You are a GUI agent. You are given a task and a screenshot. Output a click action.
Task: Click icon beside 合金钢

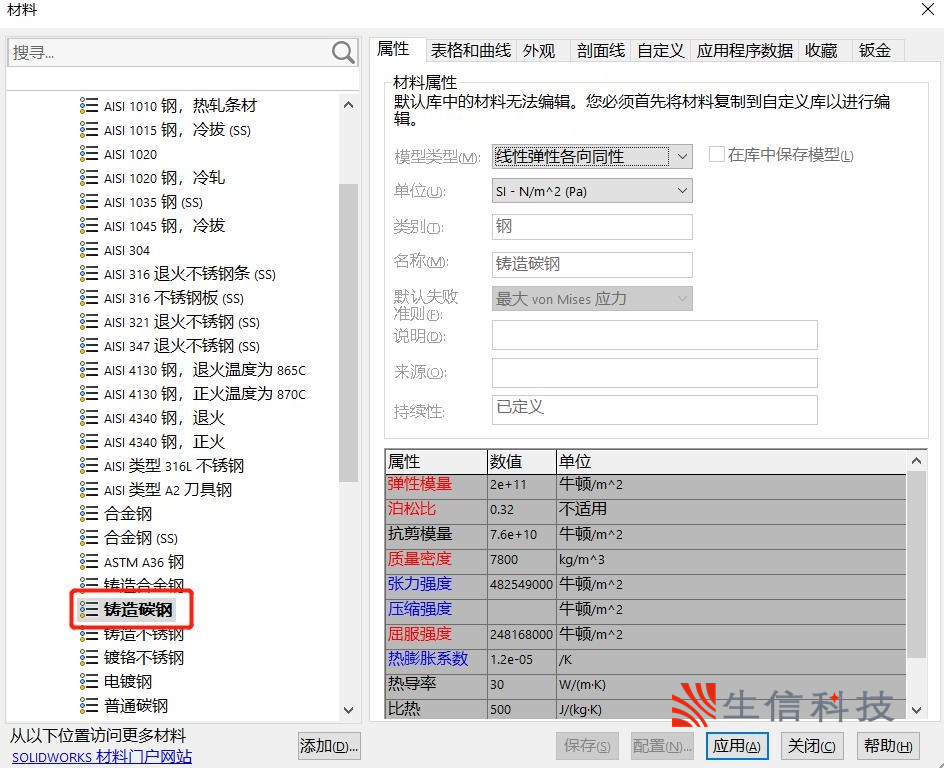88,513
